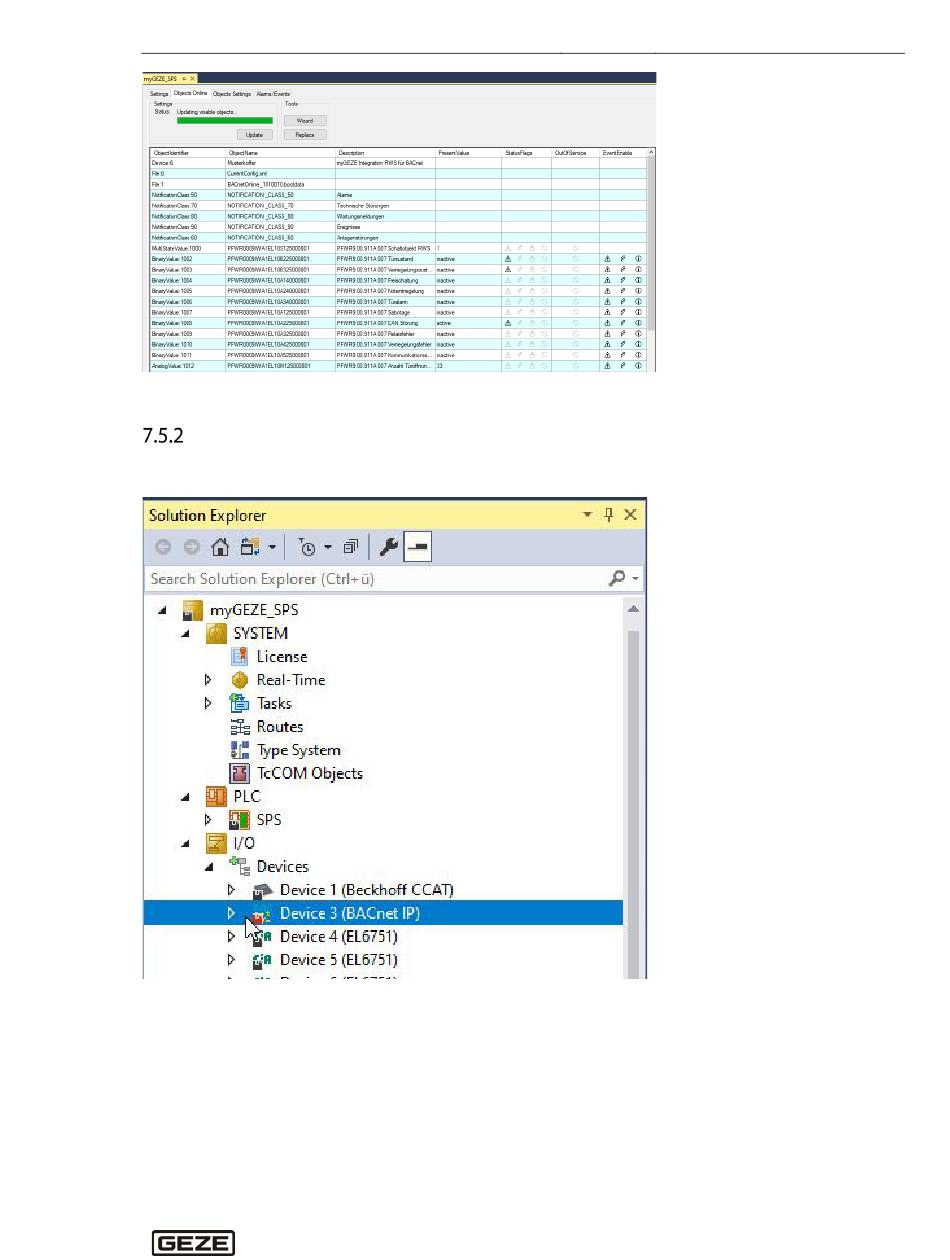
Task: Click the Device 5 EL6751 icon
Action: click(262, 960)
